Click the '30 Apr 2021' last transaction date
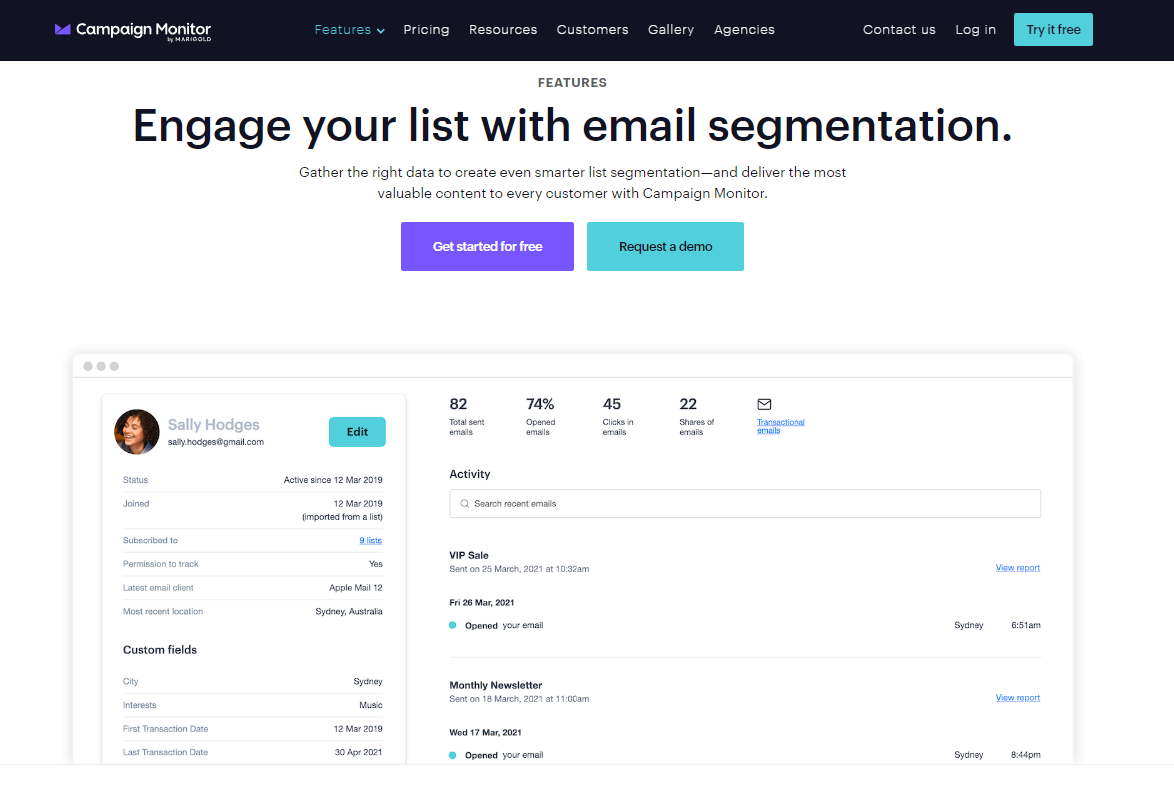This screenshot has height=790, width=1174. 359,753
